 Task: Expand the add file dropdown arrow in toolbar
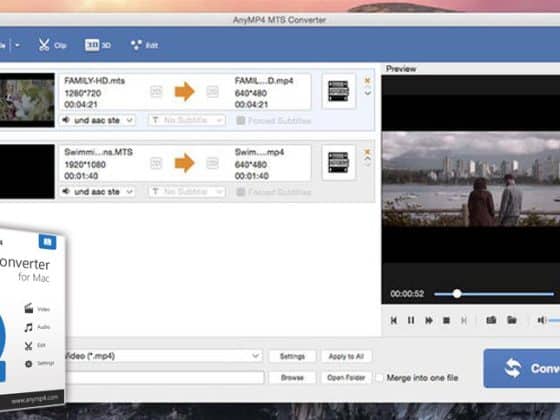coord(18,45)
